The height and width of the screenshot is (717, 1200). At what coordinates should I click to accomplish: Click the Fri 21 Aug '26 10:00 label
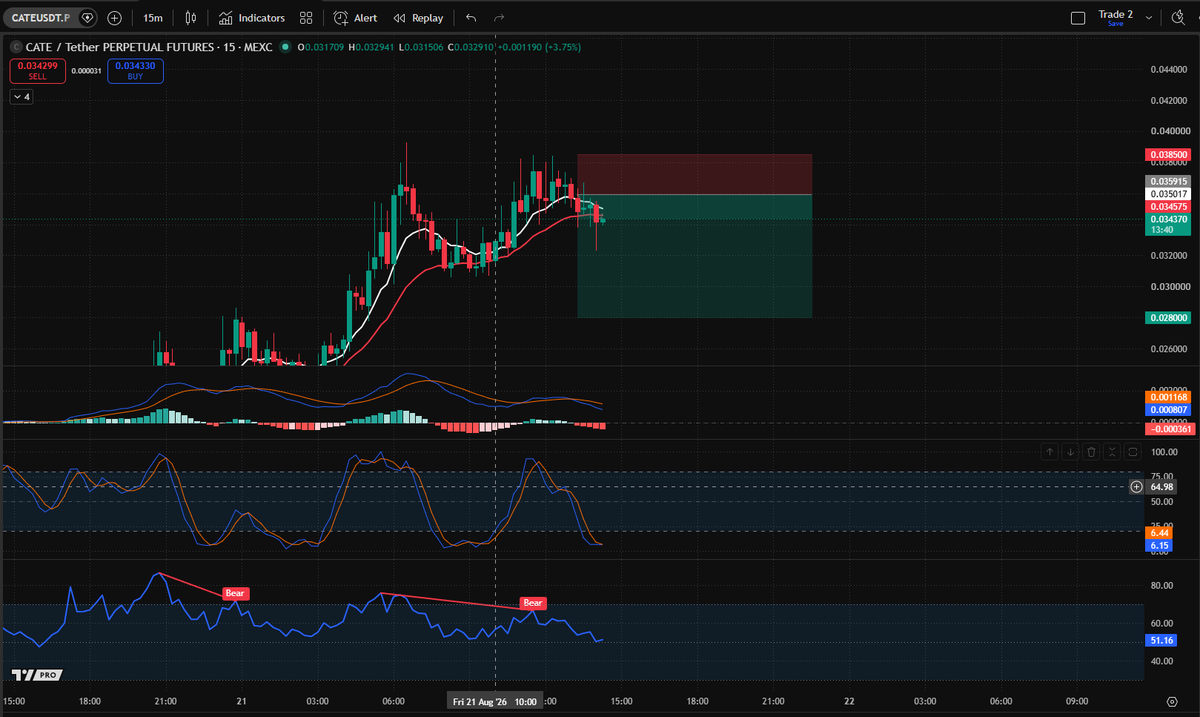496,702
